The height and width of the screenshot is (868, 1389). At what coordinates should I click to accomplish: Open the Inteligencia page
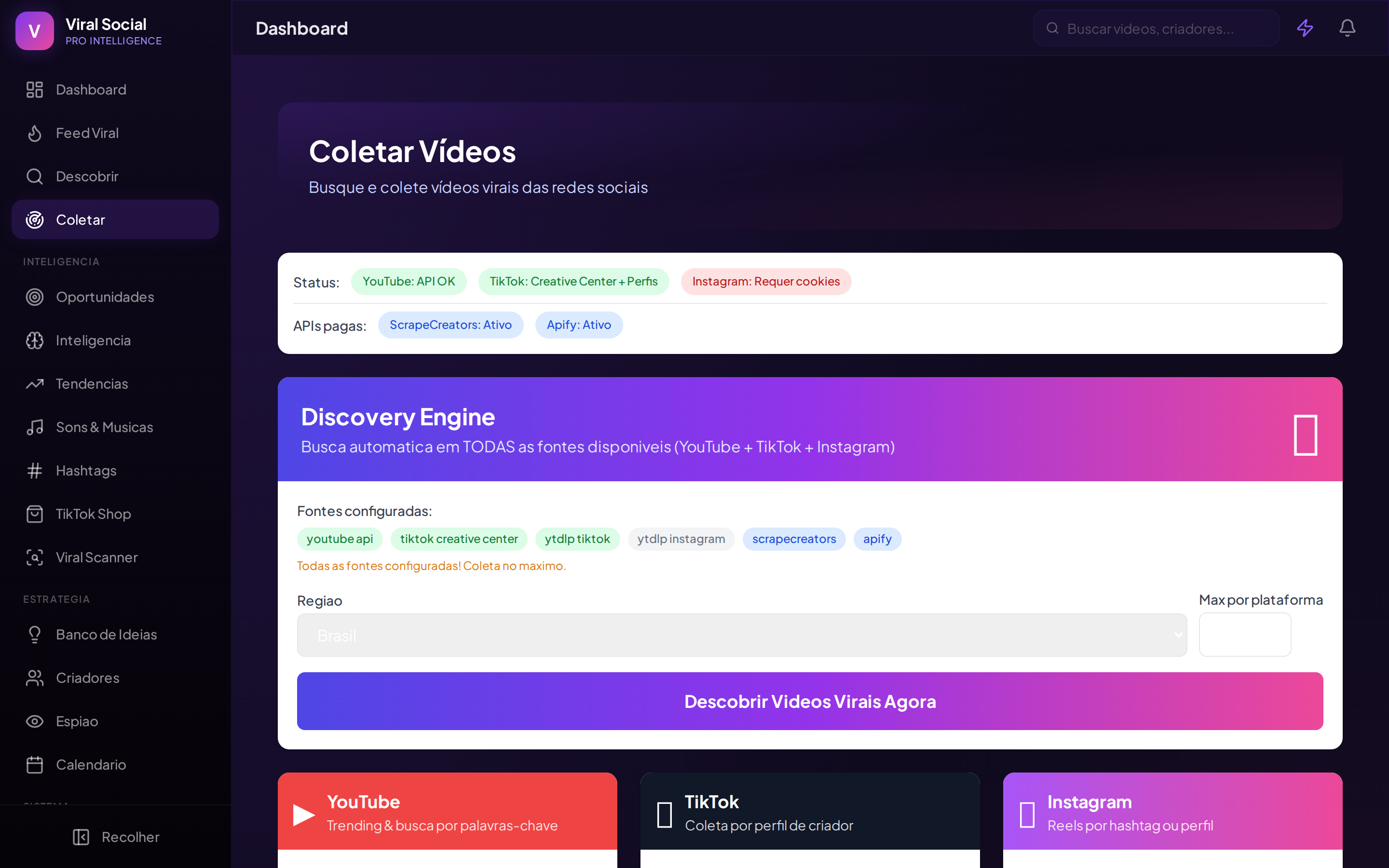click(115, 340)
